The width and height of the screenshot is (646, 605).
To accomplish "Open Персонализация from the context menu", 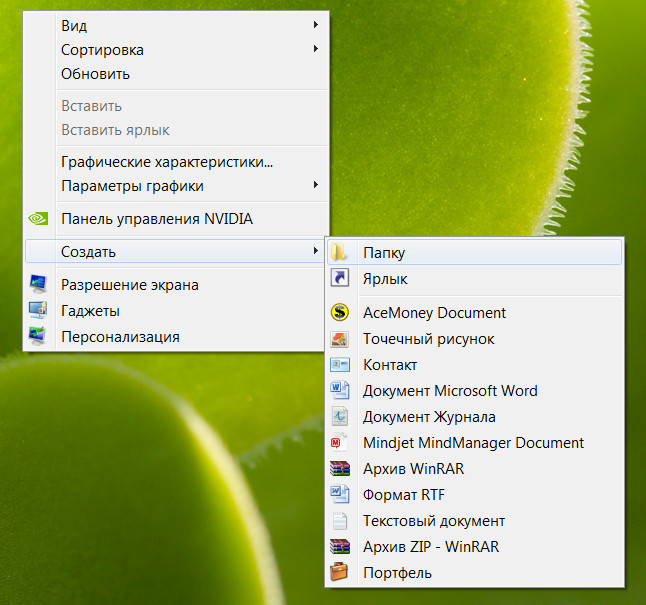I will pos(176,337).
